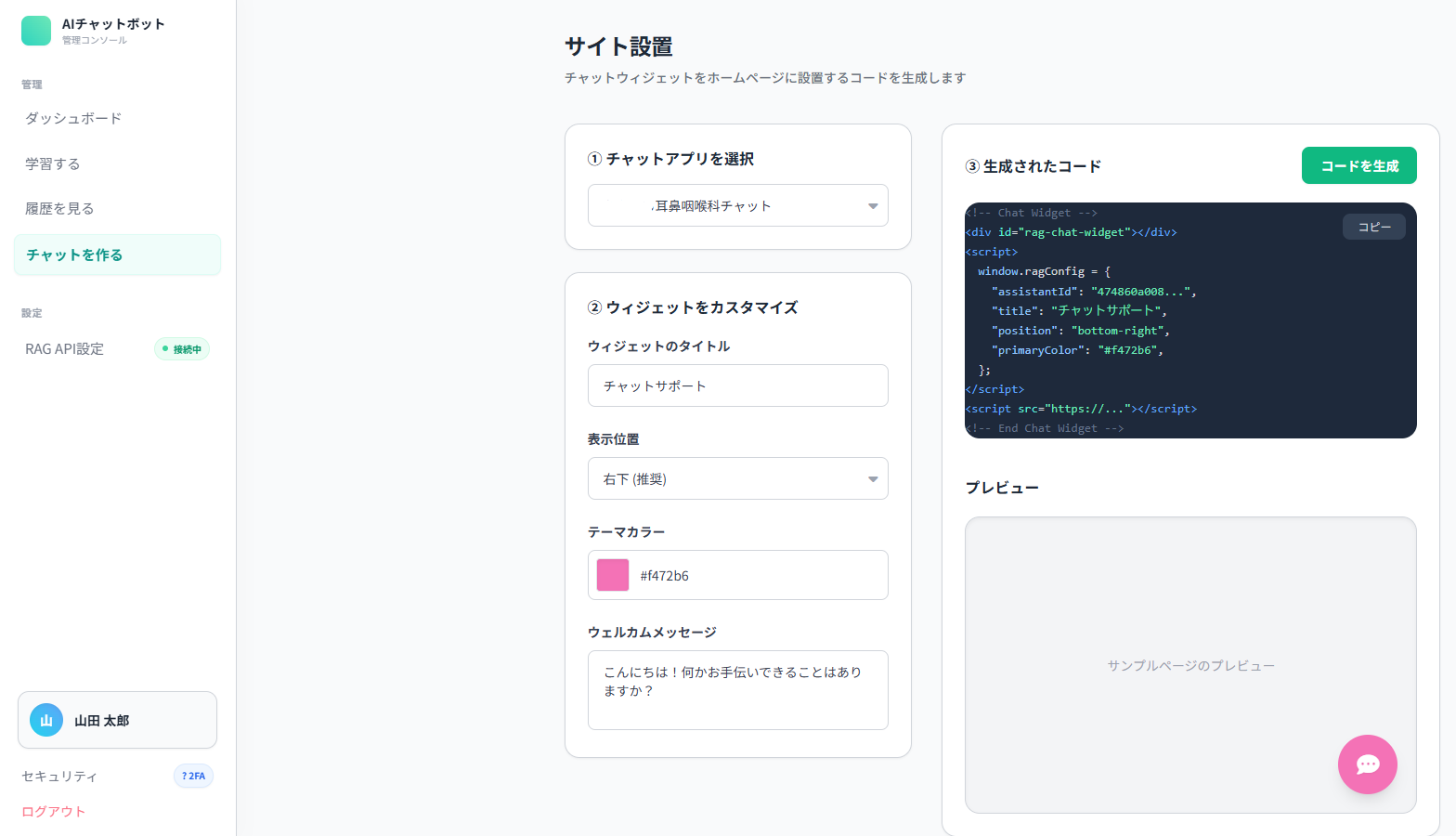Viewport: 1456px width, 836px height.
Task: Select the チャットを作る sidebar item
Action: [x=117, y=255]
